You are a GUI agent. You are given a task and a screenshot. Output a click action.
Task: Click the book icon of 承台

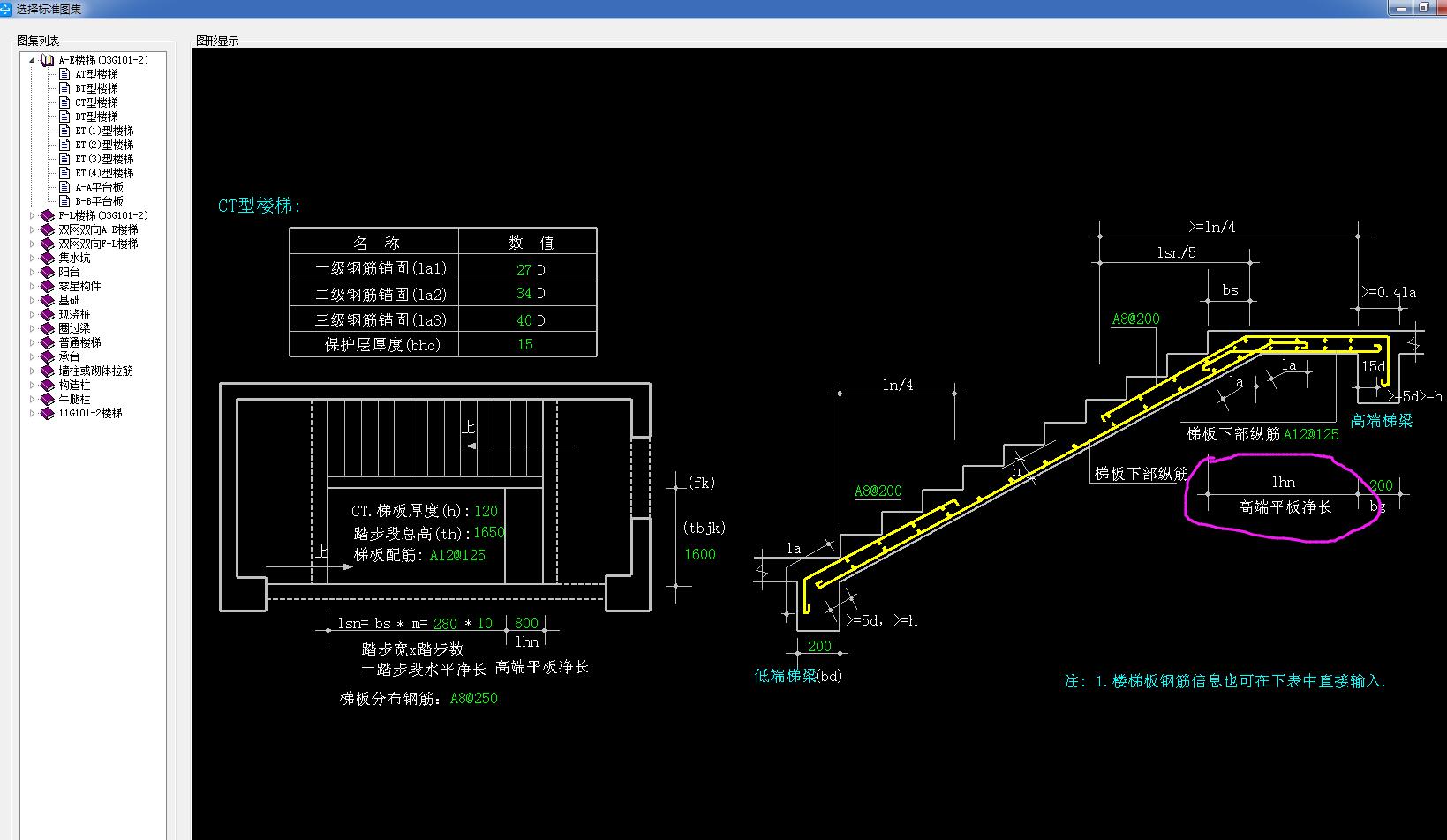click(48, 356)
